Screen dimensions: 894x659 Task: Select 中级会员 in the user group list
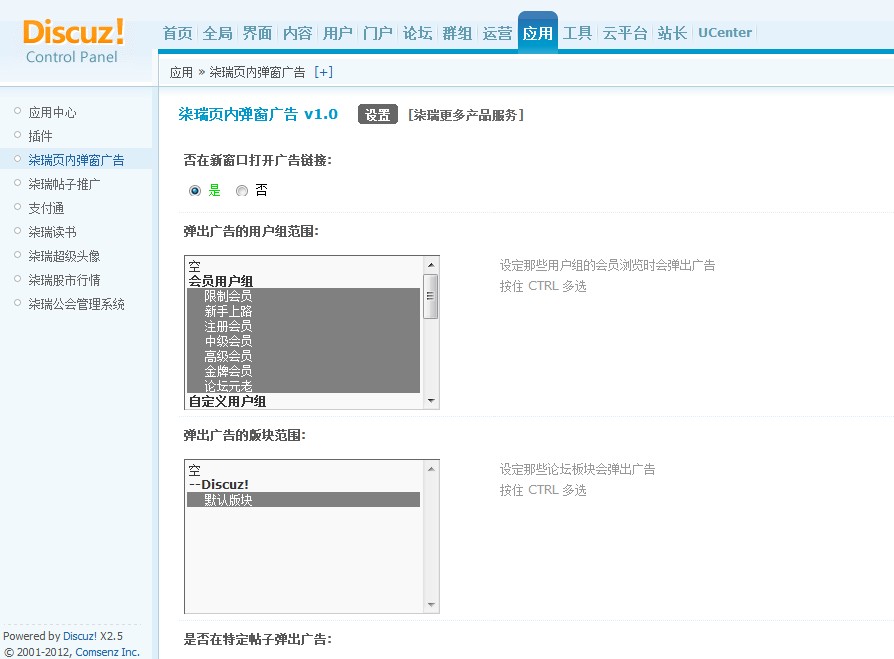pos(303,341)
